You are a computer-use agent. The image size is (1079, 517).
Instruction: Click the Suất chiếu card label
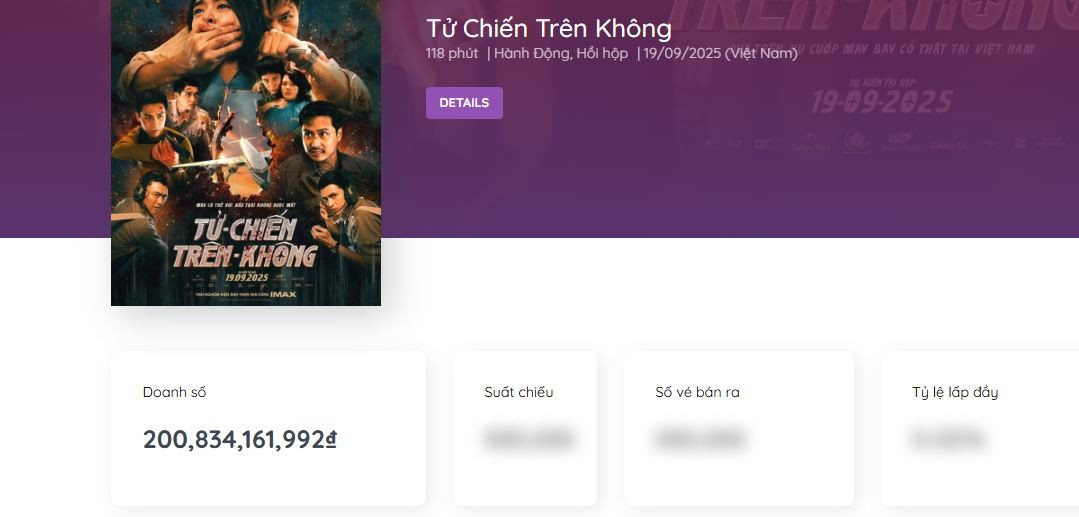[x=518, y=392]
